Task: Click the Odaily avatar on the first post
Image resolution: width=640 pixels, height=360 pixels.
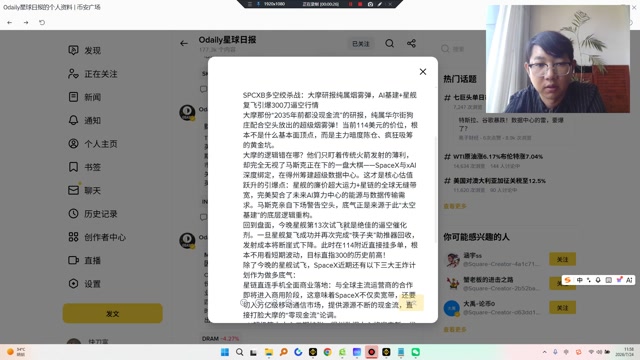Action: pyautogui.click(x=187, y=113)
